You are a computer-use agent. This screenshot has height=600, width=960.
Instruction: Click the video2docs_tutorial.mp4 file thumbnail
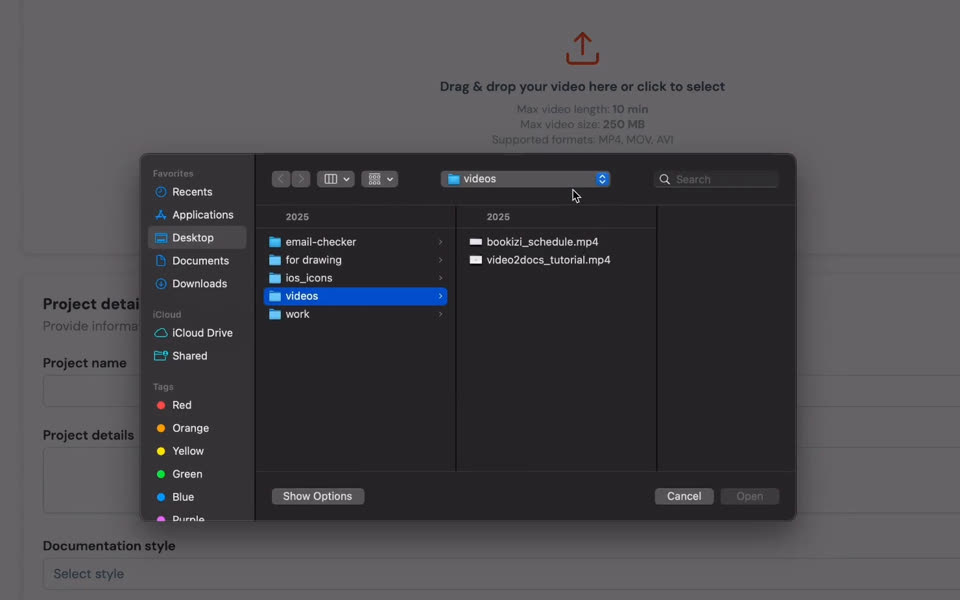click(x=476, y=260)
